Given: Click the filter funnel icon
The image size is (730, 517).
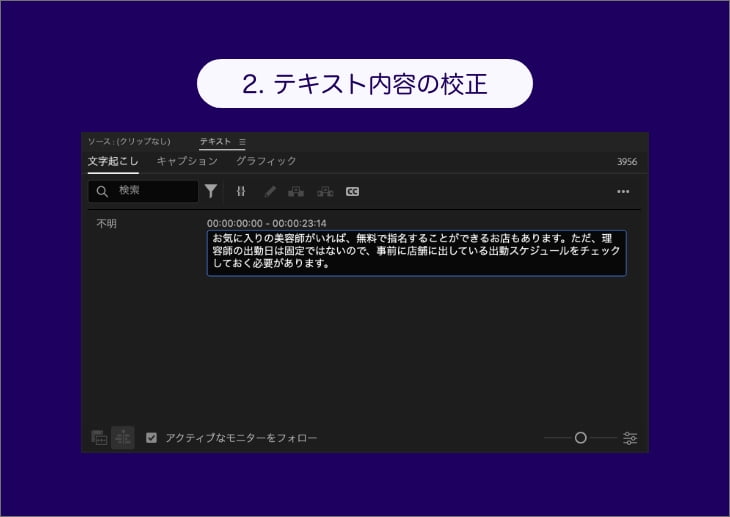Looking at the screenshot, I should point(211,191).
